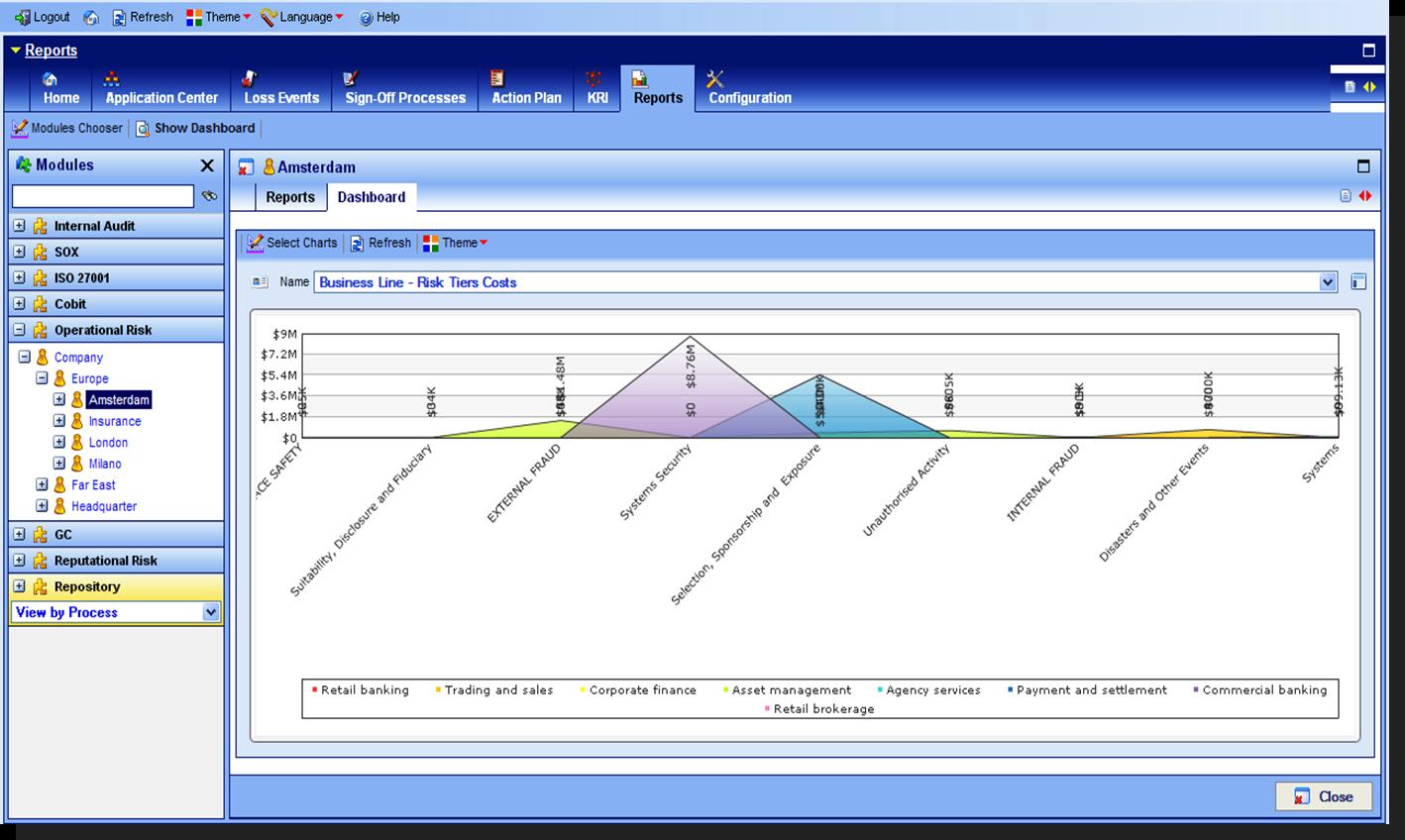
Task: Expand the Internal Audit module
Action: (19, 226)
